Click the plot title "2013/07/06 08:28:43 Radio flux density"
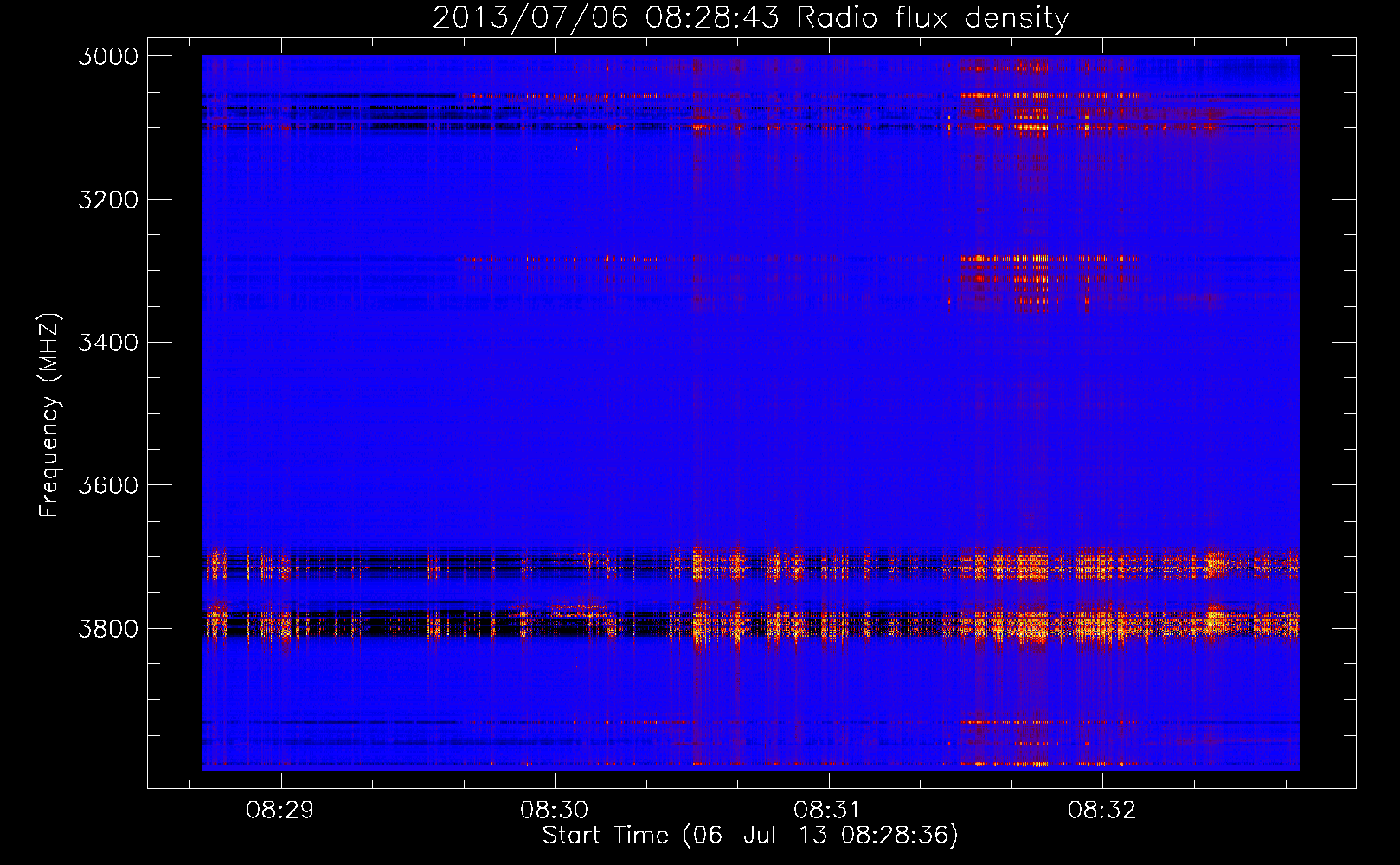The width and height of the screenshot is (1400, 865). (x=750, y=18)
